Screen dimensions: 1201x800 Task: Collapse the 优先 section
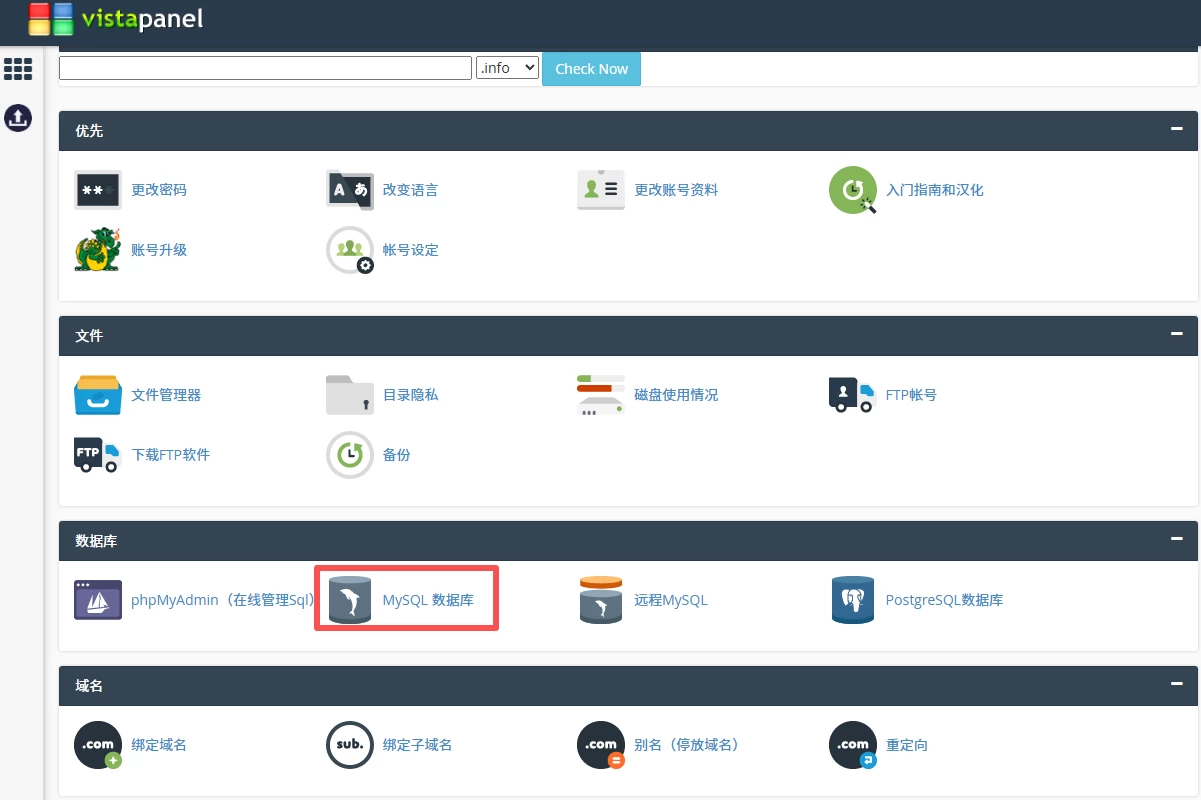click(x=1176, y=130)
